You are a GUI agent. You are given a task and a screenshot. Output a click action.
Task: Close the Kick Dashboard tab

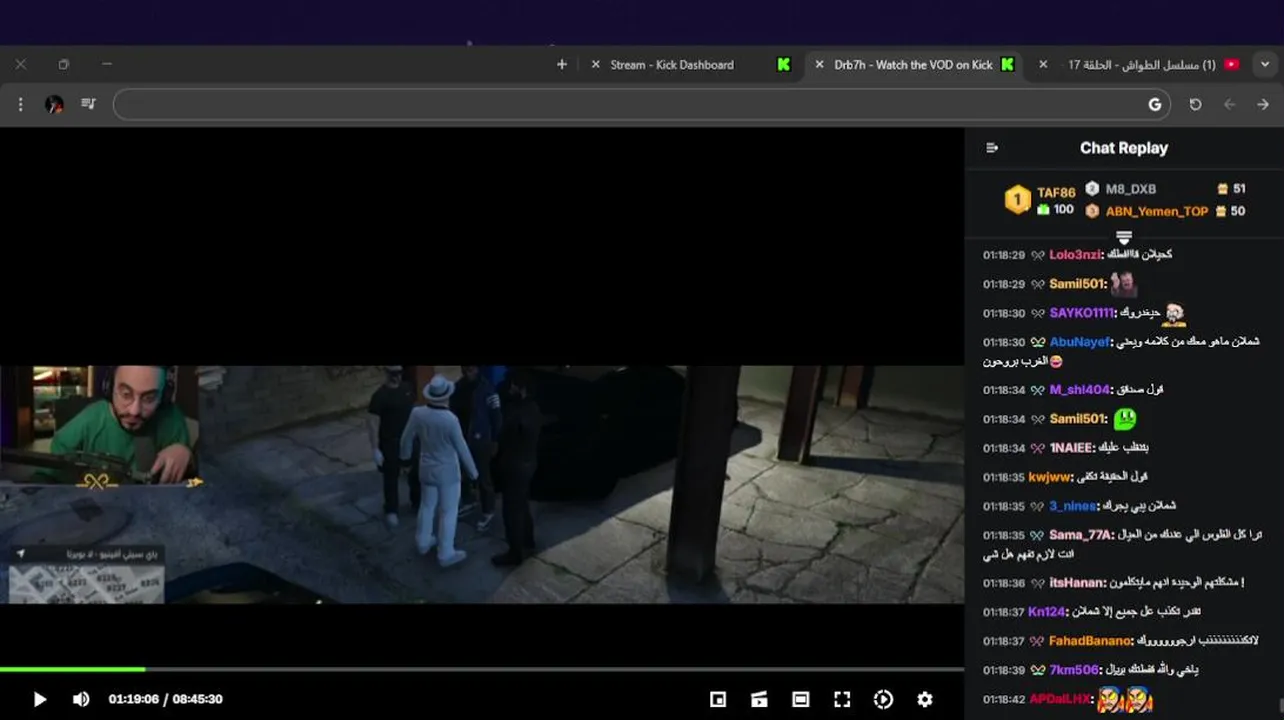click(x=596, y=64)
